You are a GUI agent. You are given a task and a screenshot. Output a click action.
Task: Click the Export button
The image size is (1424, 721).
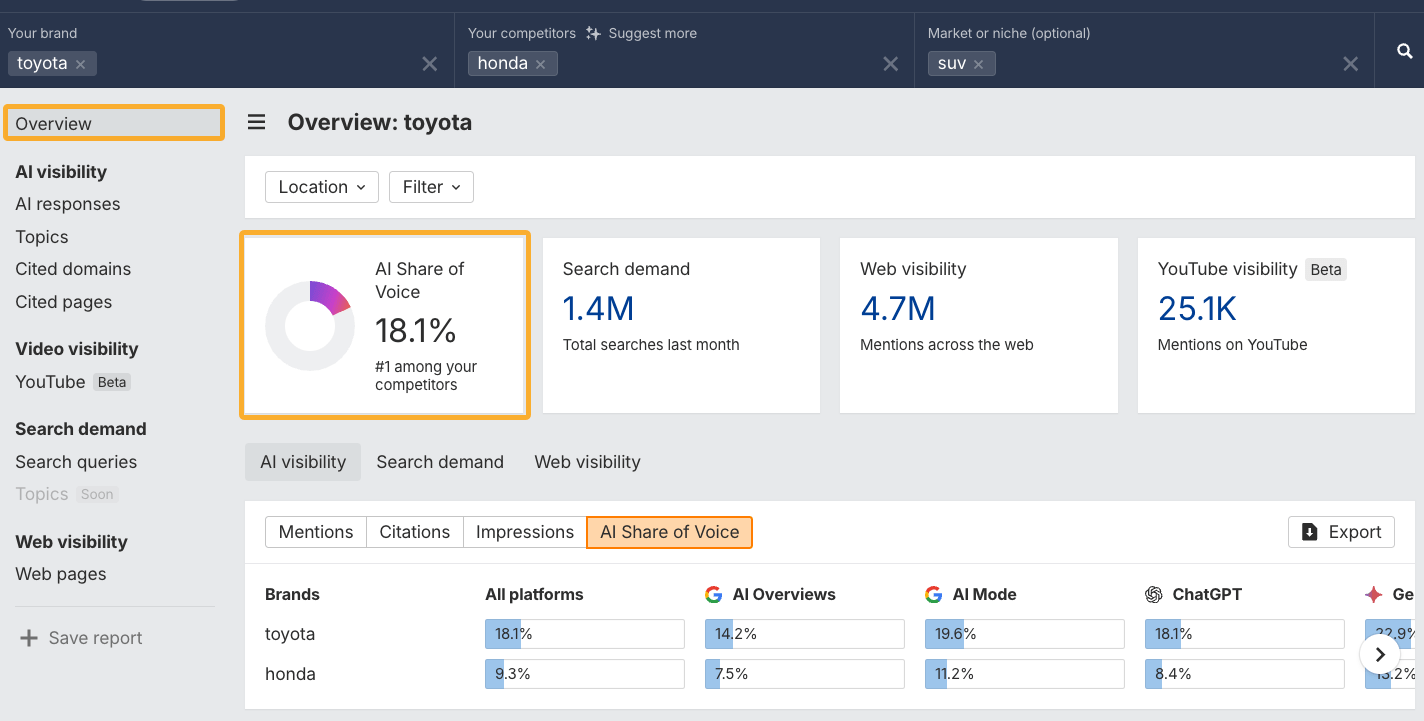click(1341, 531)
